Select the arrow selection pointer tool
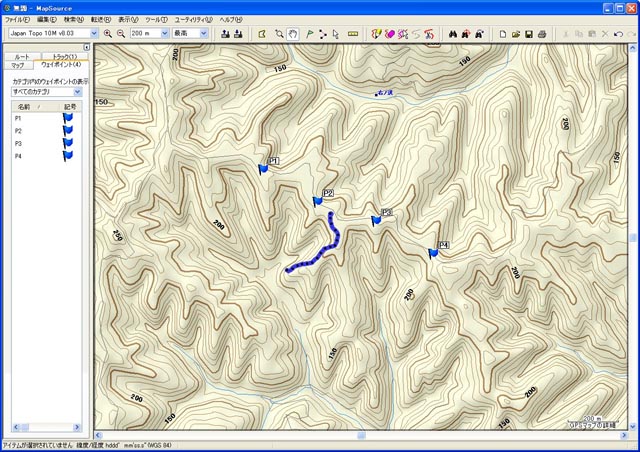Image resolution: width=640 pixels, height=452 pixels. [335, 33]
